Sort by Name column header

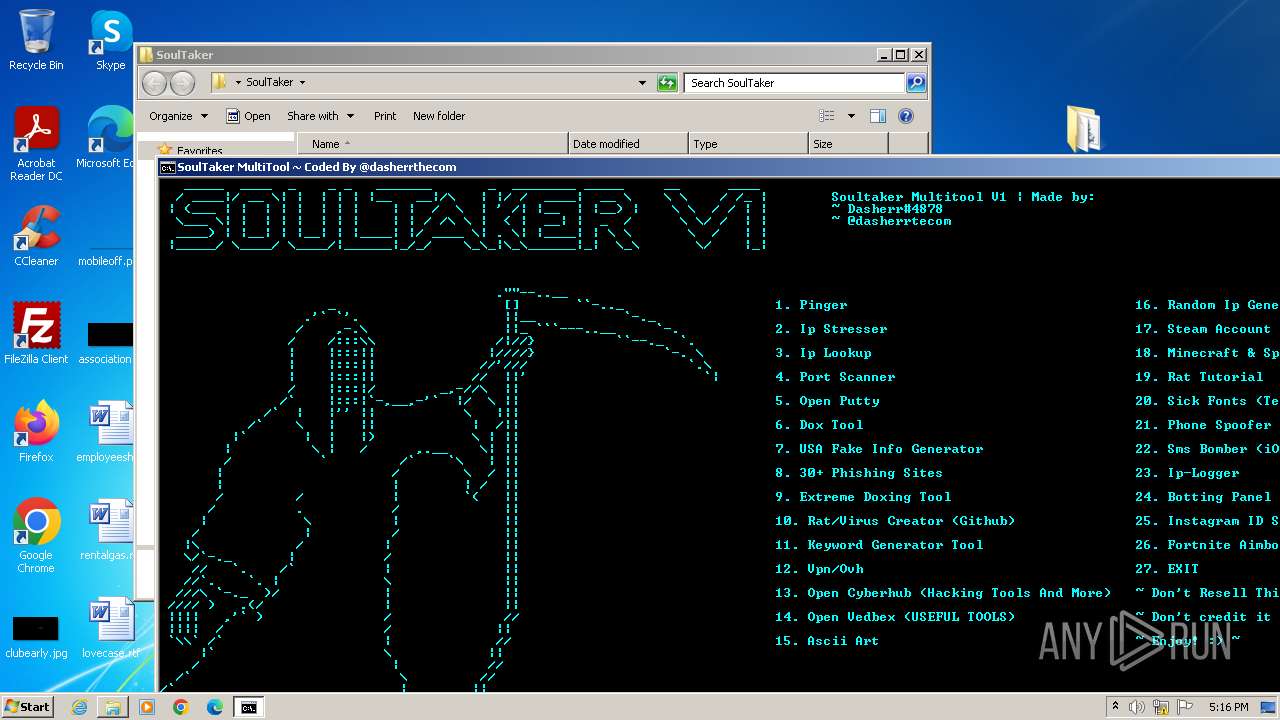(x=432, y=144)
